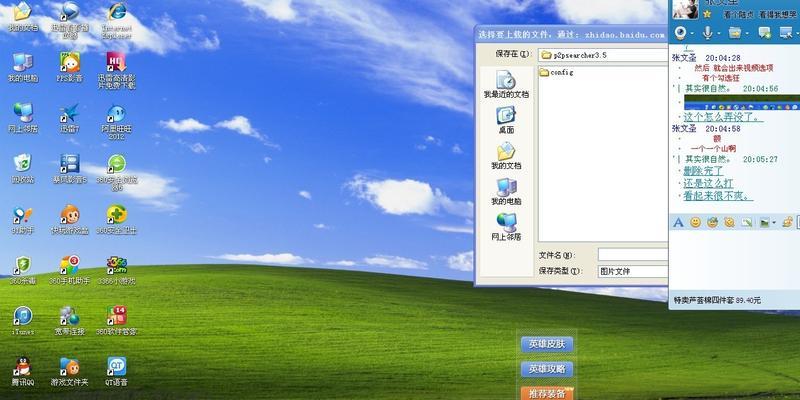Open 腾讯QQ penguin icon
Screen dimensions: 800x400
point(22,371)
